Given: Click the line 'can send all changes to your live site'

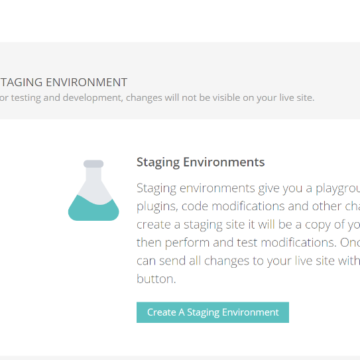Looking at the screenshot, I should point(248,260).
